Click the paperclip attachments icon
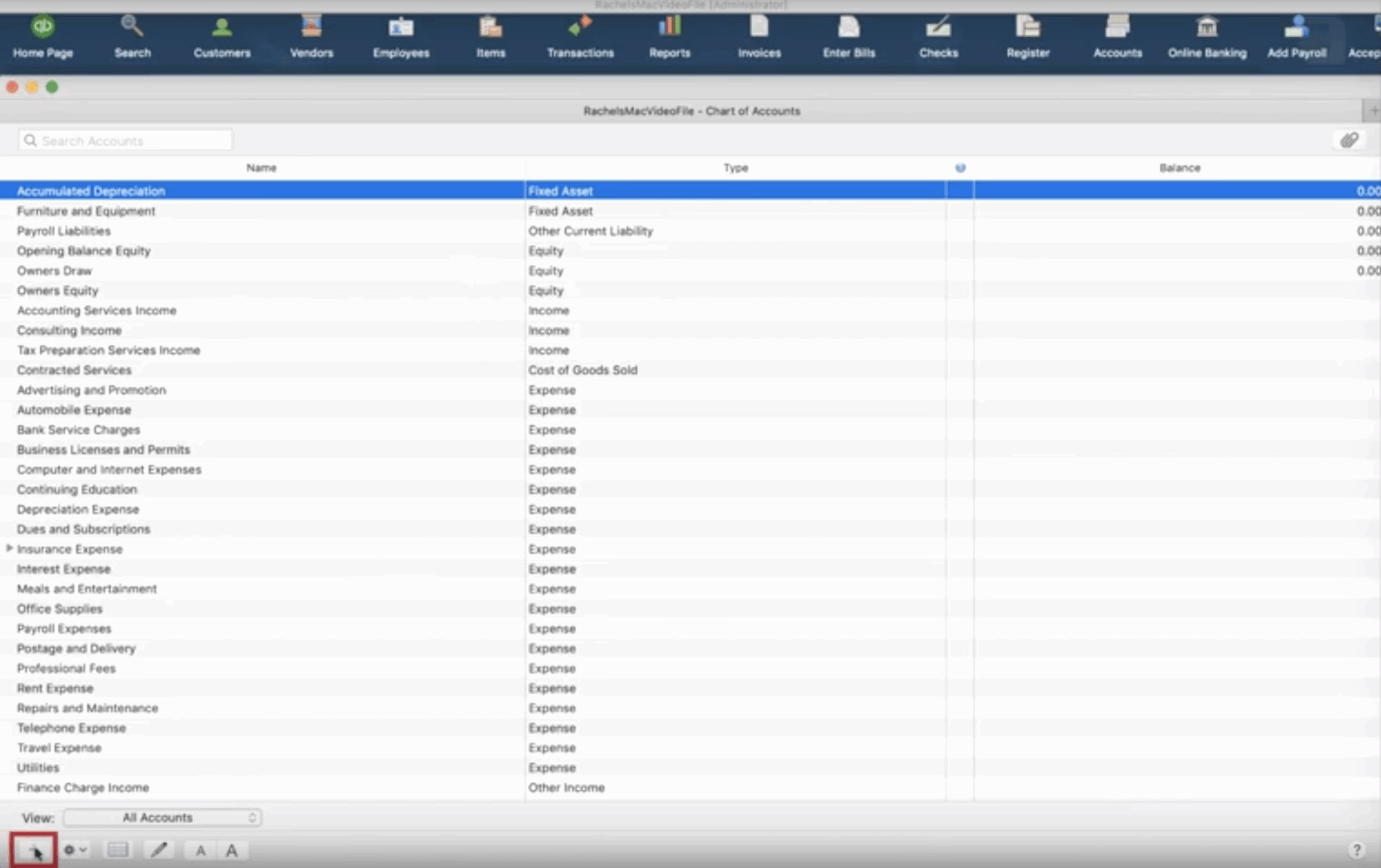This screenshot has height=868, width=1381. (1348, 141)
